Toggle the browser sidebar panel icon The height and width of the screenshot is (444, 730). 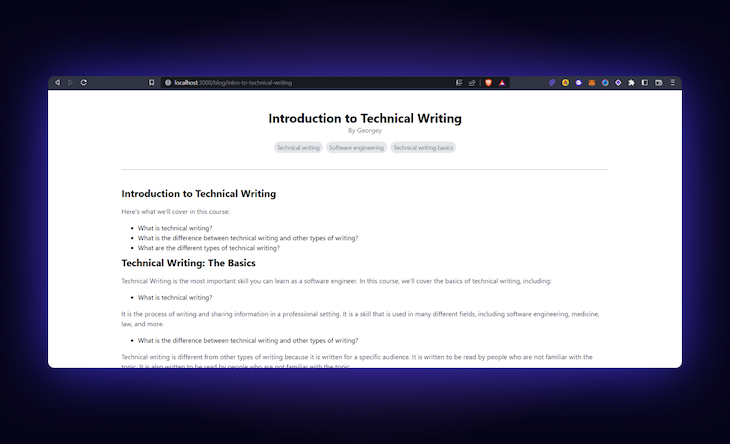pos(645,82)
